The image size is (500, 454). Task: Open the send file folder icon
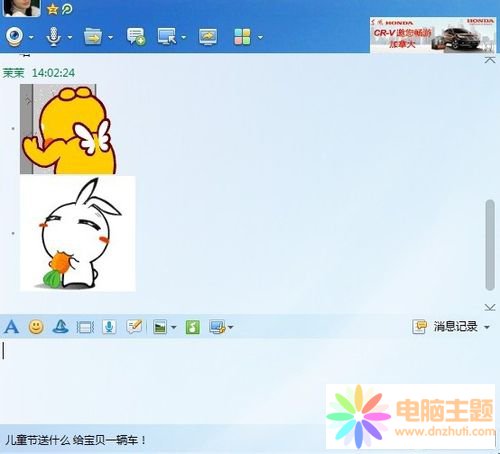pos(93,36)
